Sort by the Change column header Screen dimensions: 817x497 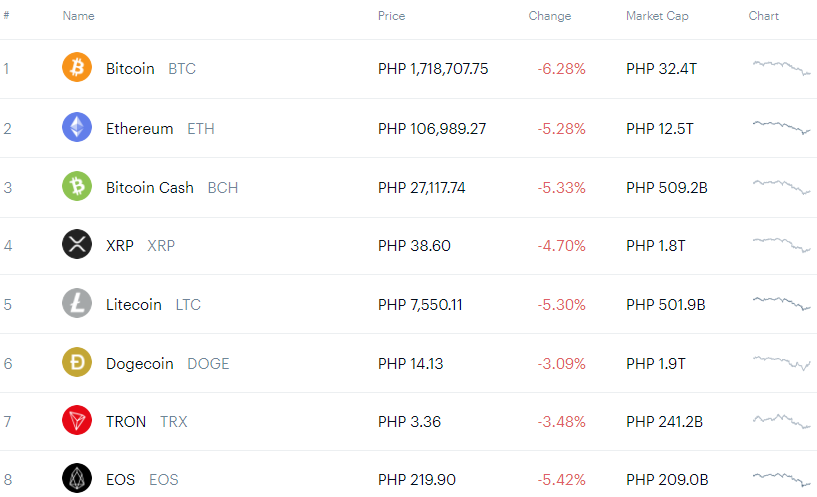pyautogui.click(x=550, y=16)
